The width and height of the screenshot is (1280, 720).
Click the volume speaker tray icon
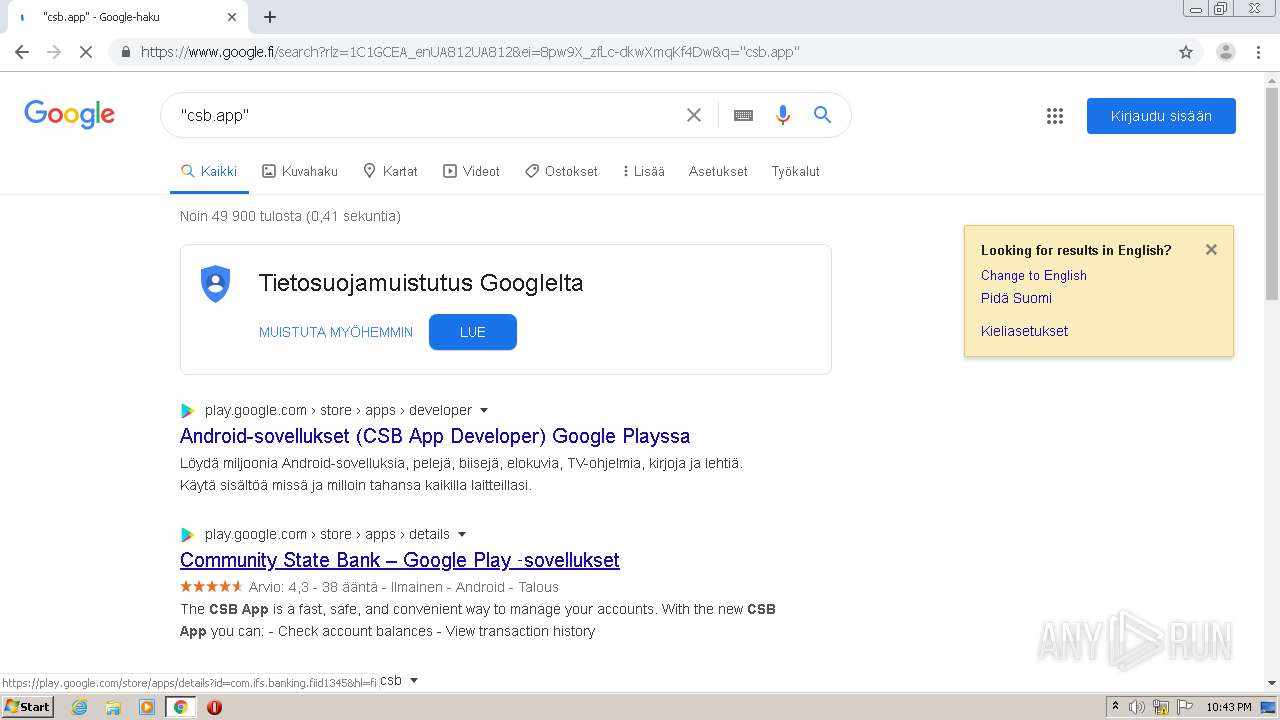pyautogui.click(x=1137, y=707)
